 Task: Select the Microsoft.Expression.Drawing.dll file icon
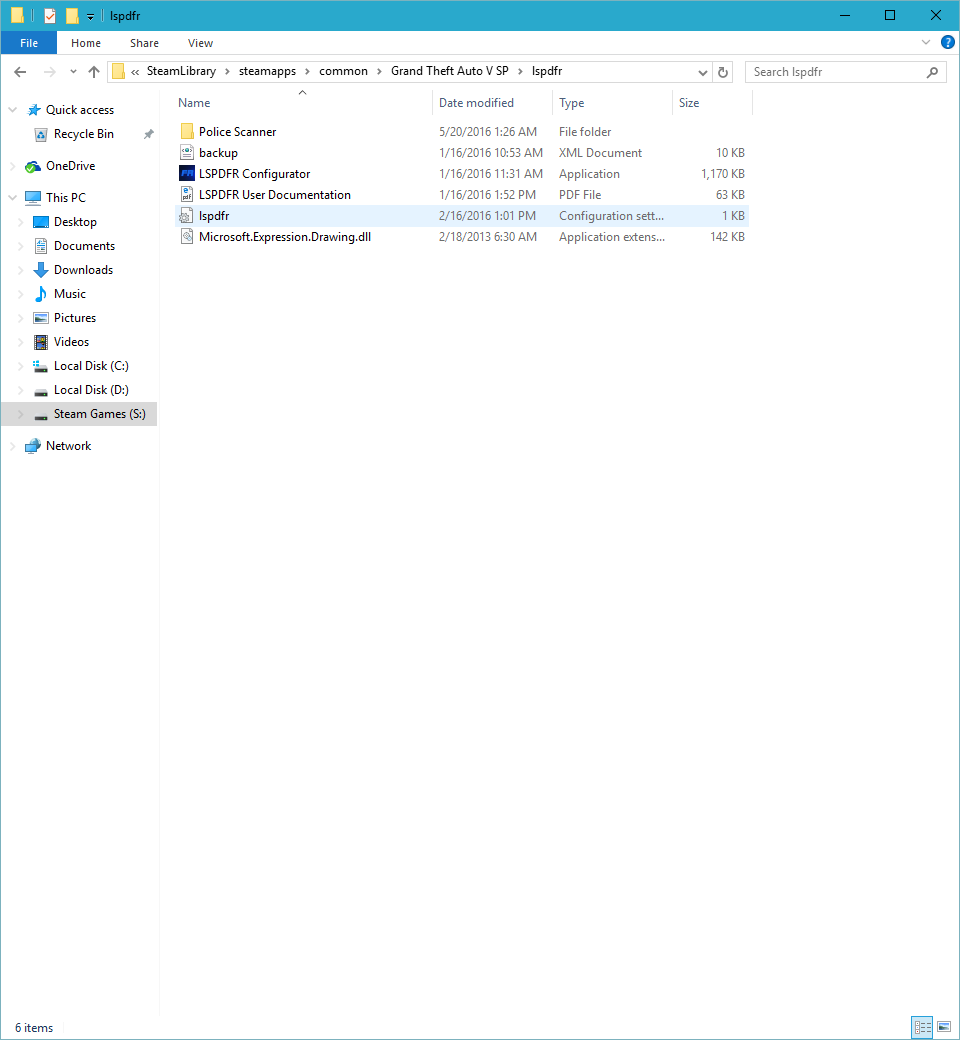tap(187, 237)
